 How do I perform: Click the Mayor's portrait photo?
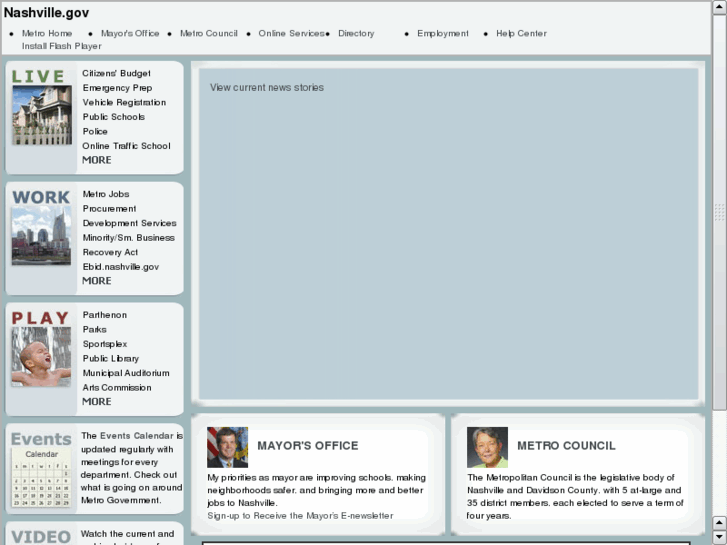pos(227,447)
